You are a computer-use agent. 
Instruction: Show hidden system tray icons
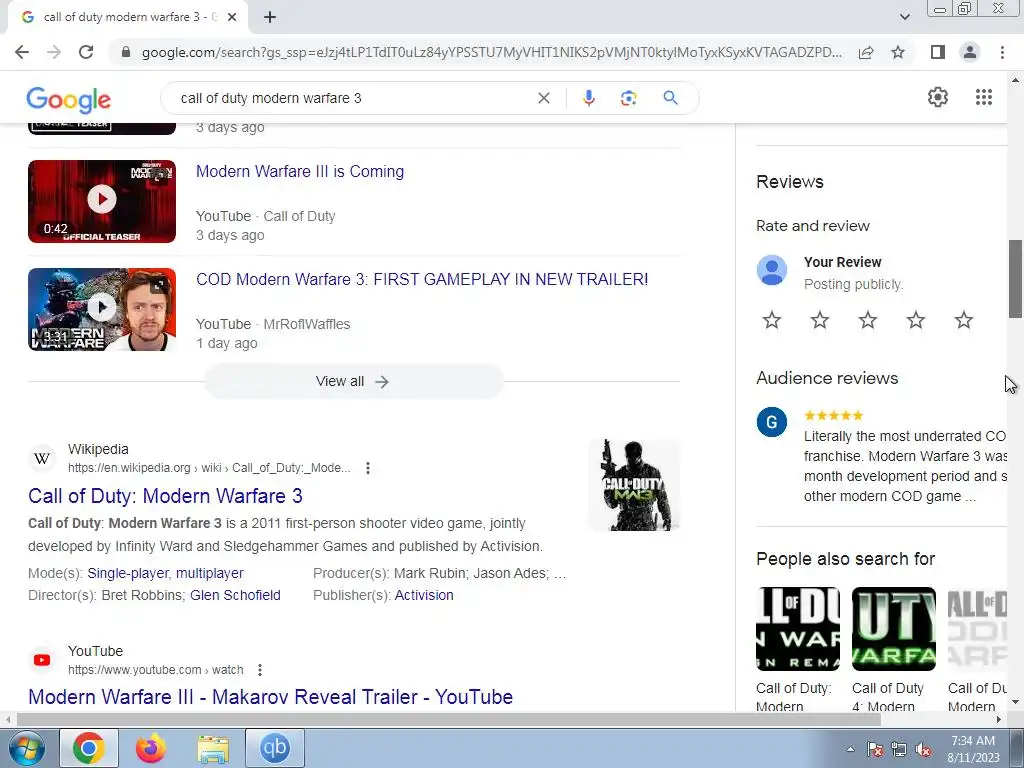[850, 749]
